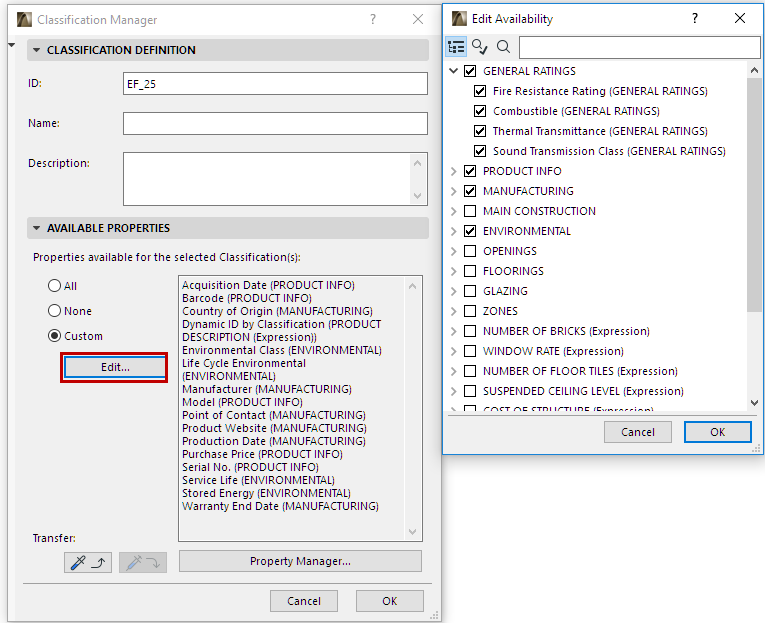
Task: Uncheck the ENVIRONMENTAL checkbox
Action: click(470, 231)
